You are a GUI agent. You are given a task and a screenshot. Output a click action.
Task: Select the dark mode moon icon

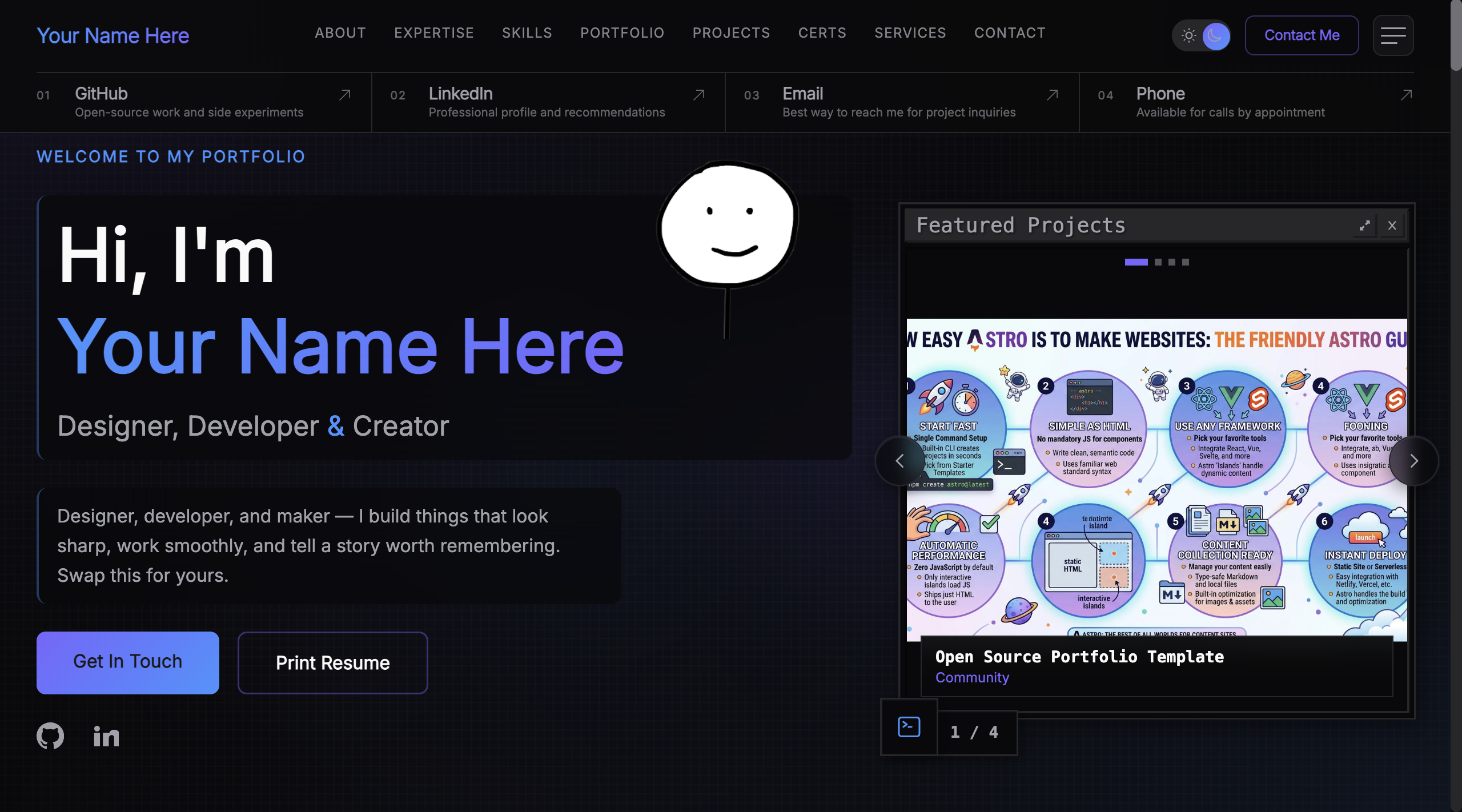(1215, 35)
